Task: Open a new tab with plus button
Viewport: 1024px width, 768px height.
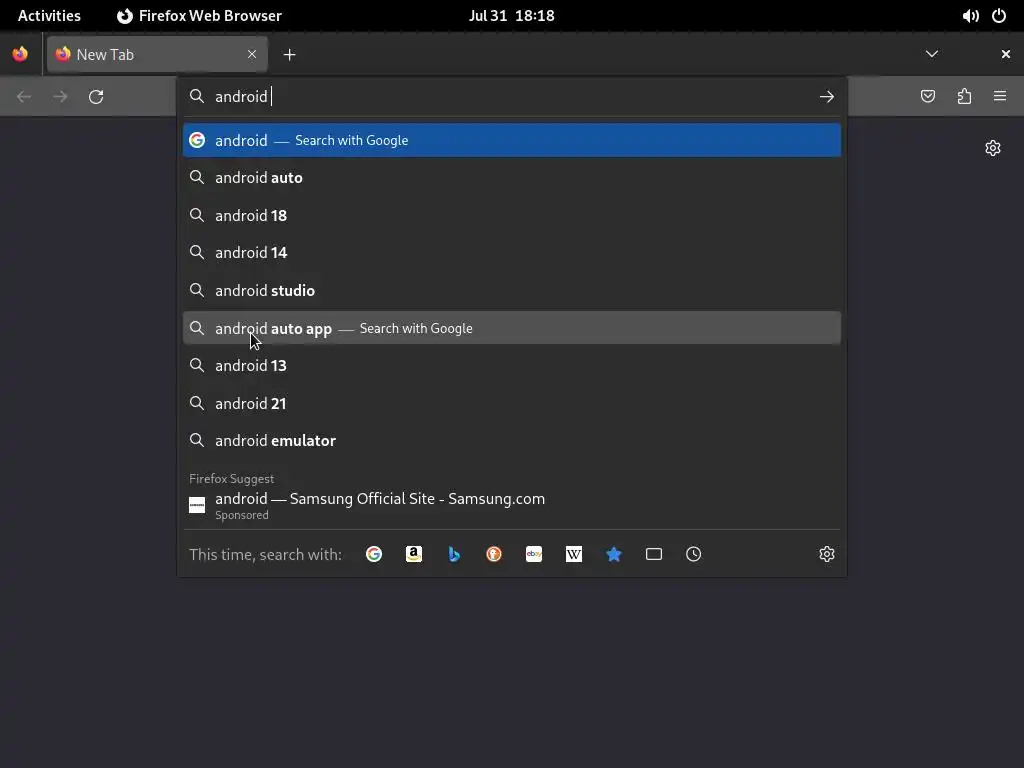Action: coord(289,55)
